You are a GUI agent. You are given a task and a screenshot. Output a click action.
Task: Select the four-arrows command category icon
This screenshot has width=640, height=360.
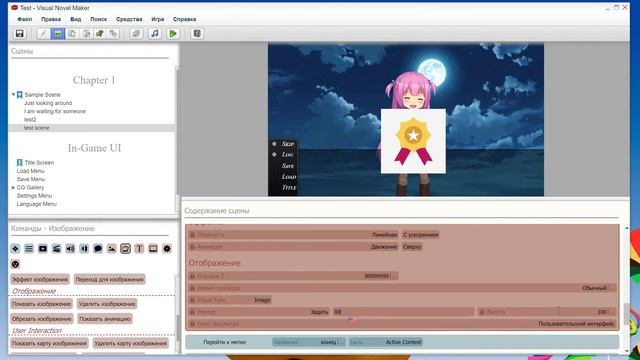point(16,249)
